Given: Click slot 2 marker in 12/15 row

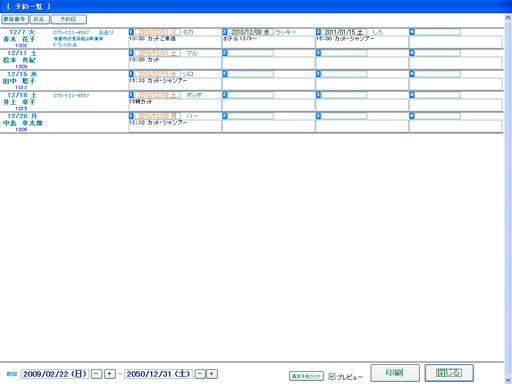Looking at the screenshot, I should [225, 74].
